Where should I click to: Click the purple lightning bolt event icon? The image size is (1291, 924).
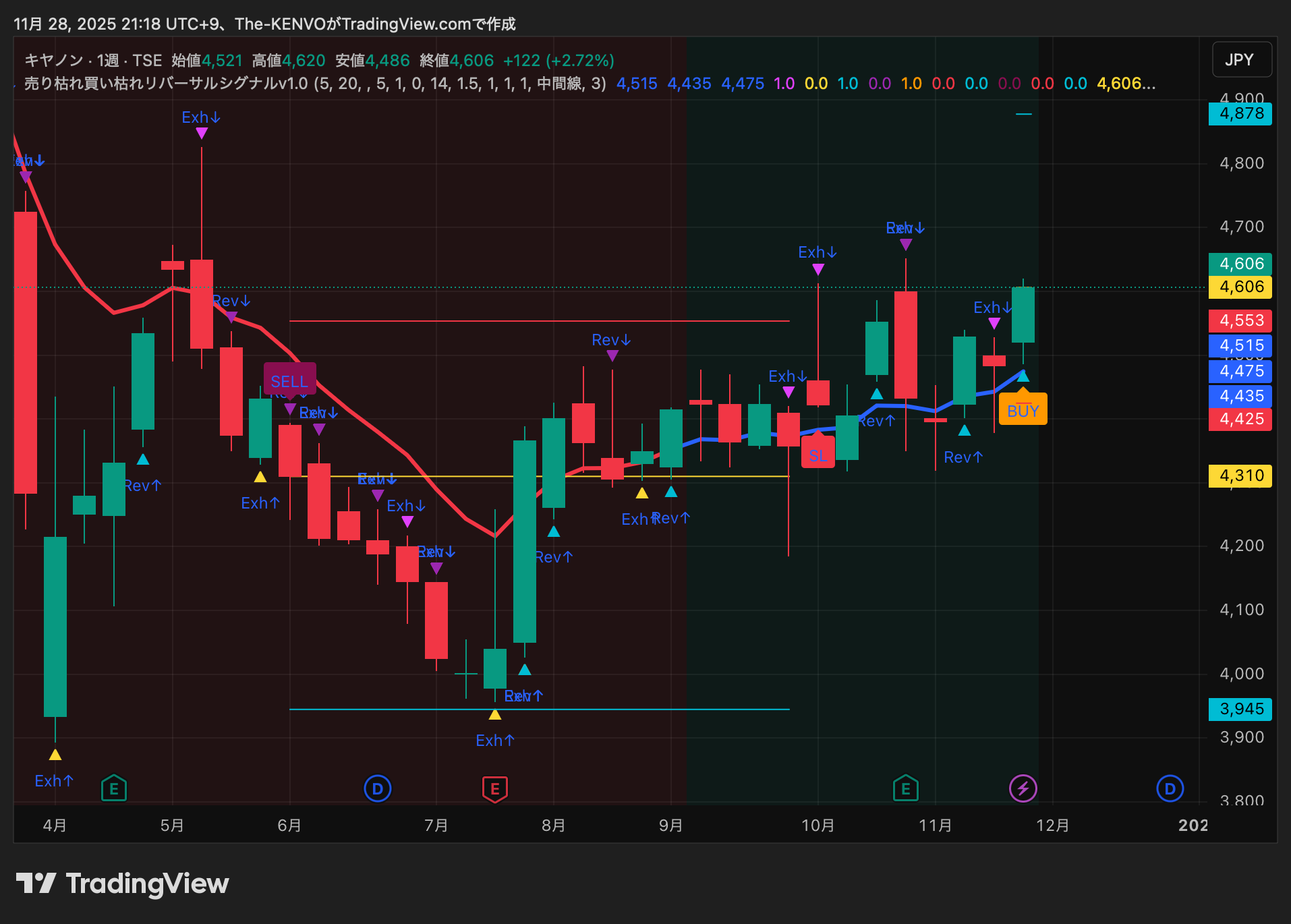point(1023,788)
